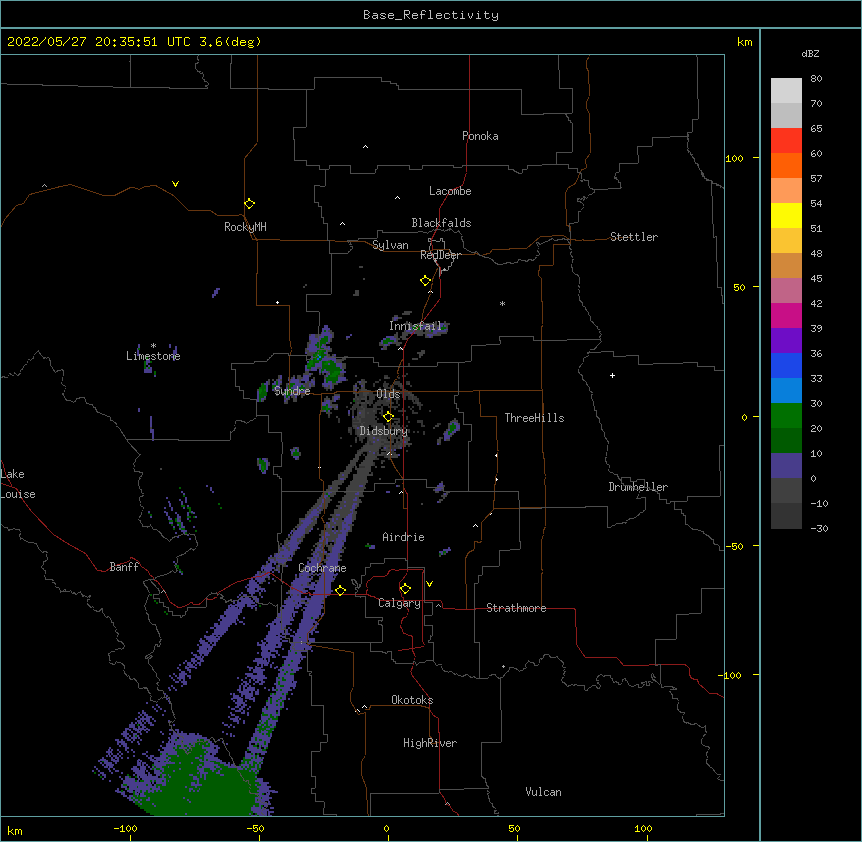The width and height of the screenshot is (862, 842).
Task: Select the Vulcan label
Action: click(543, 792)
